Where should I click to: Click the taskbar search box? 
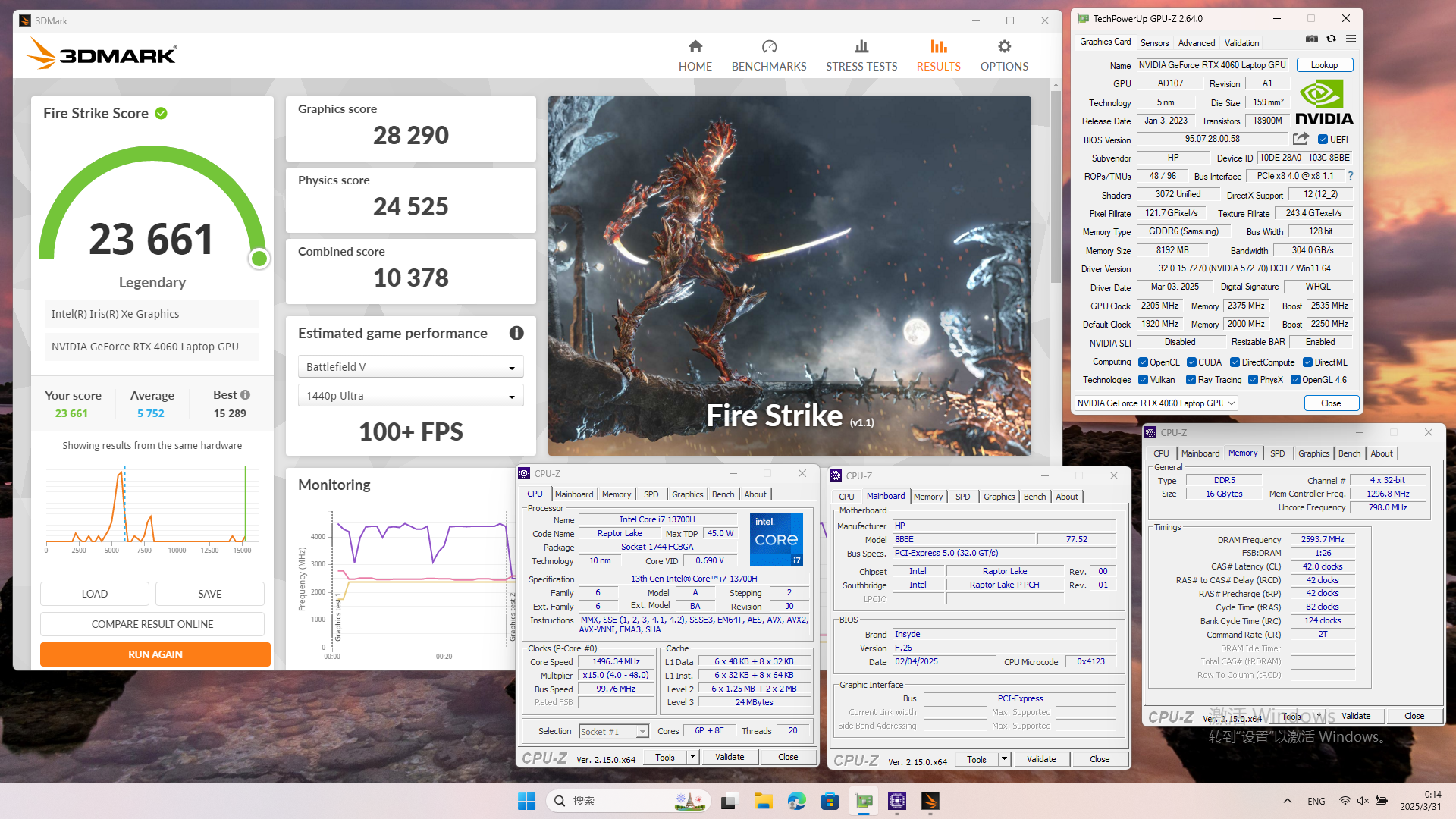coord(627,801)
